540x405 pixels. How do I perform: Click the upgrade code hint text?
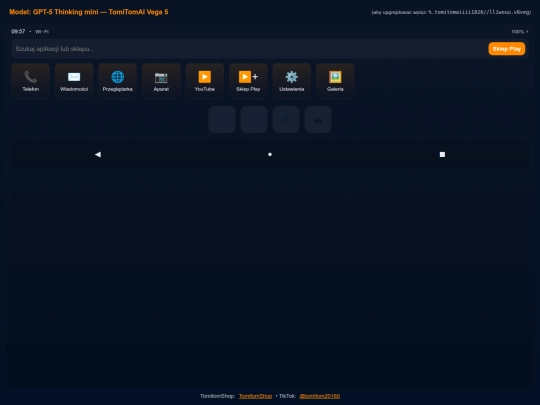coord(451,12)
